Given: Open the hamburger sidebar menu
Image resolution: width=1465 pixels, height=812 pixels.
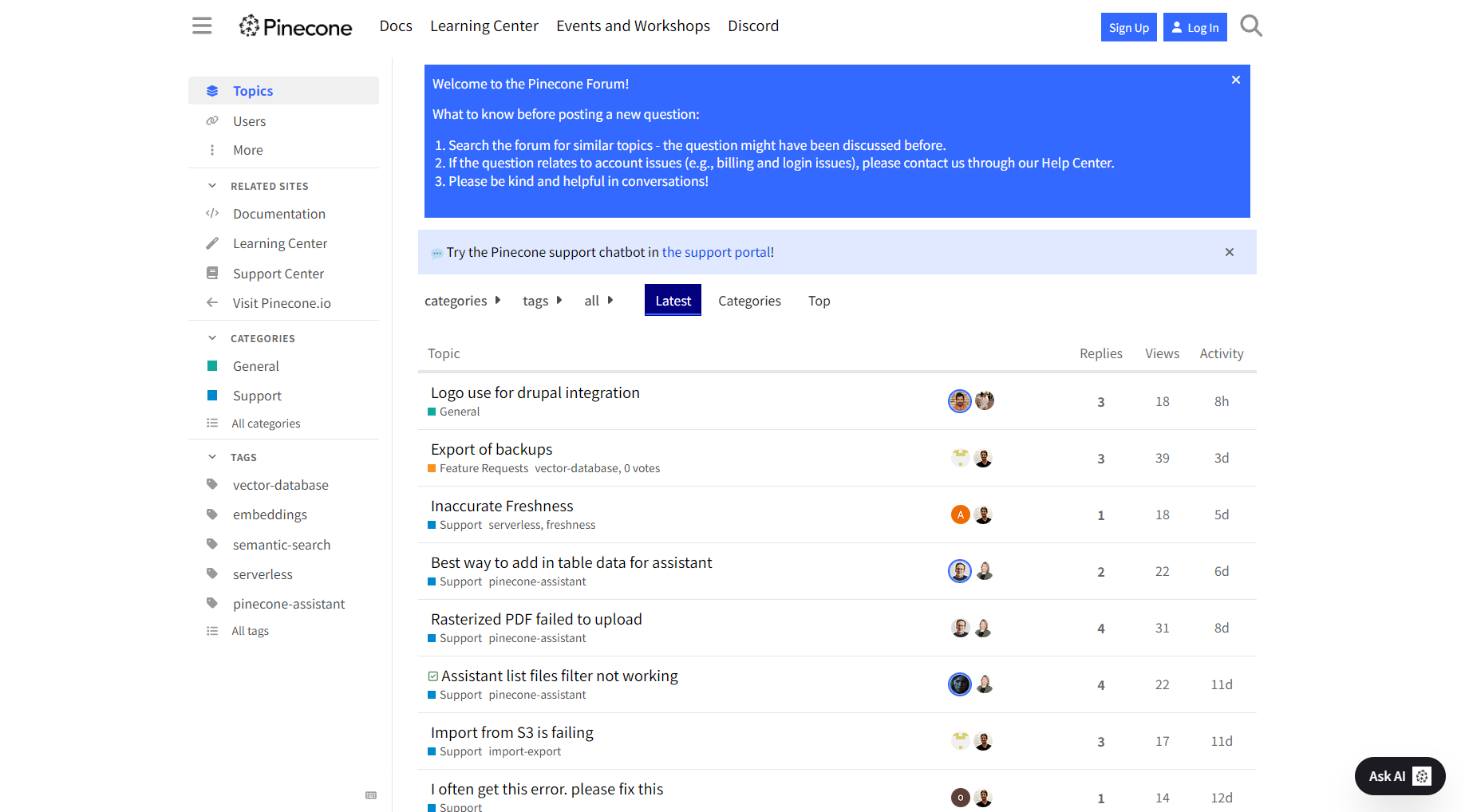Looking at the screenshot, I should click(202, 26).
